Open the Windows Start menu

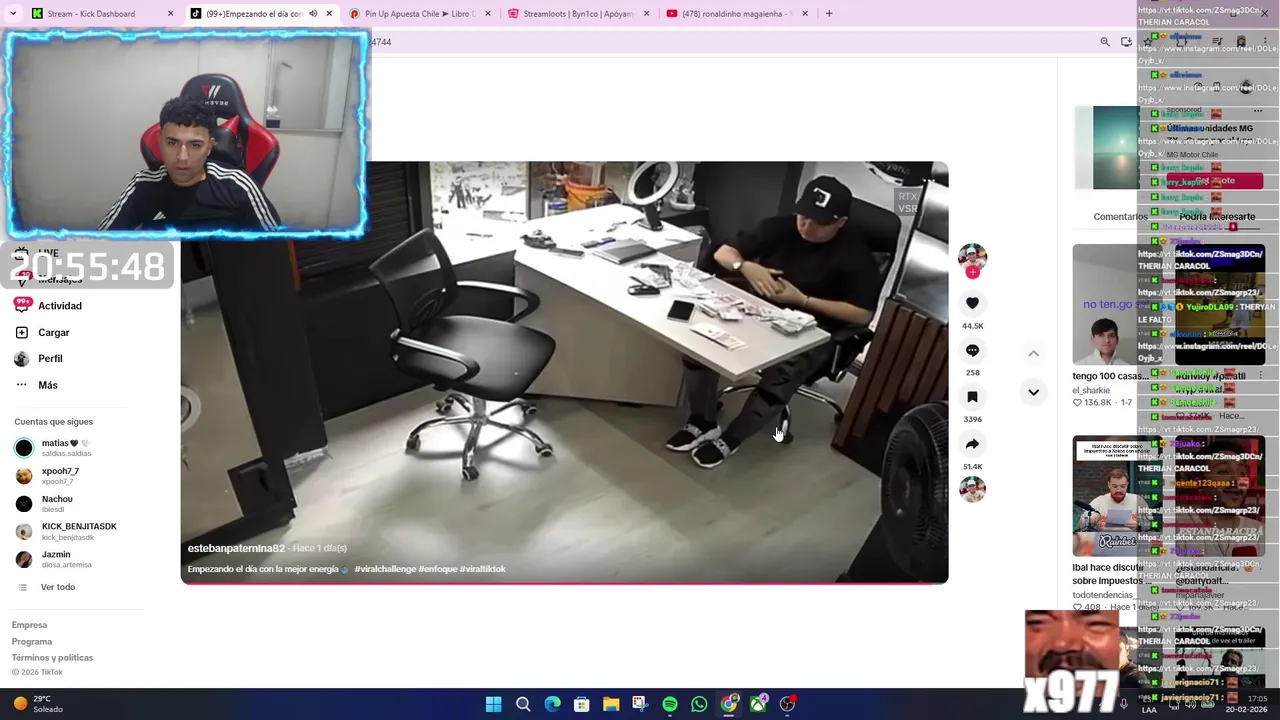pyautogui.click(x=493, y=704)
